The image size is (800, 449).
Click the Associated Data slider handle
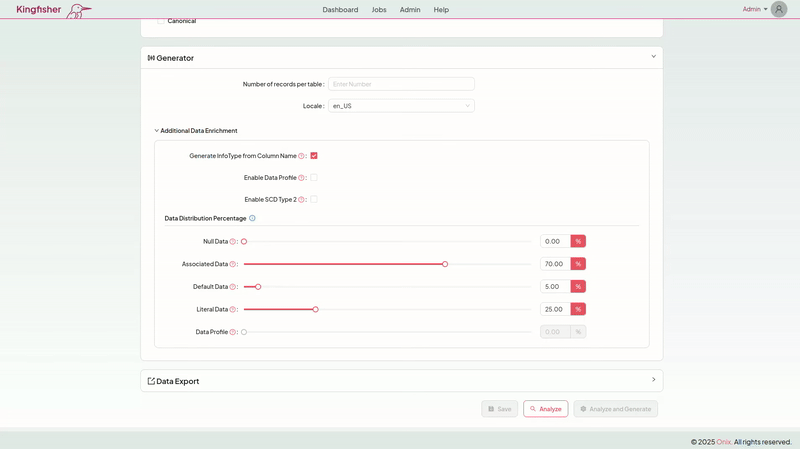tap(445, 264)
